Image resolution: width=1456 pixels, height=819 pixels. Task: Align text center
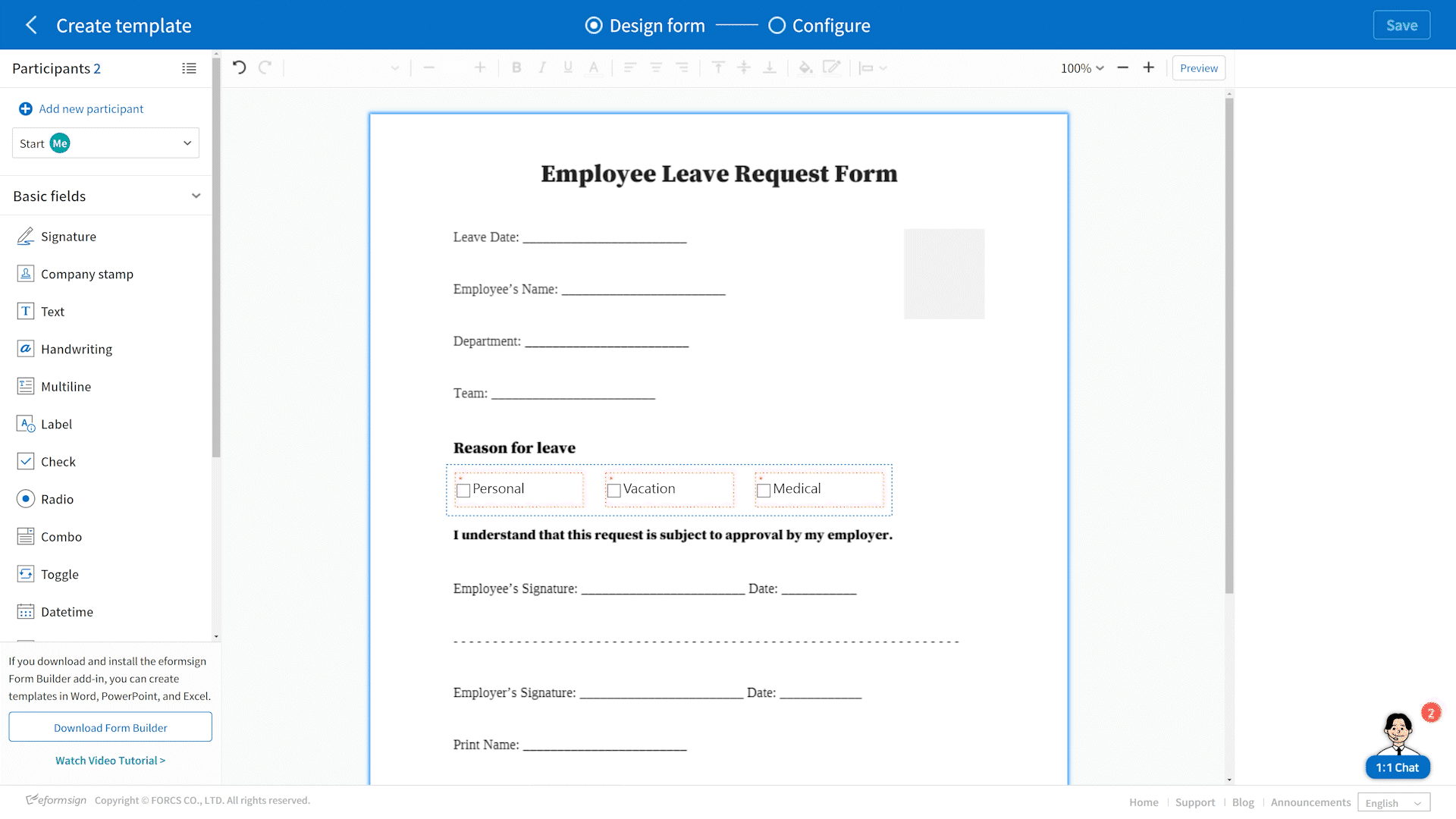coord(656,67)
